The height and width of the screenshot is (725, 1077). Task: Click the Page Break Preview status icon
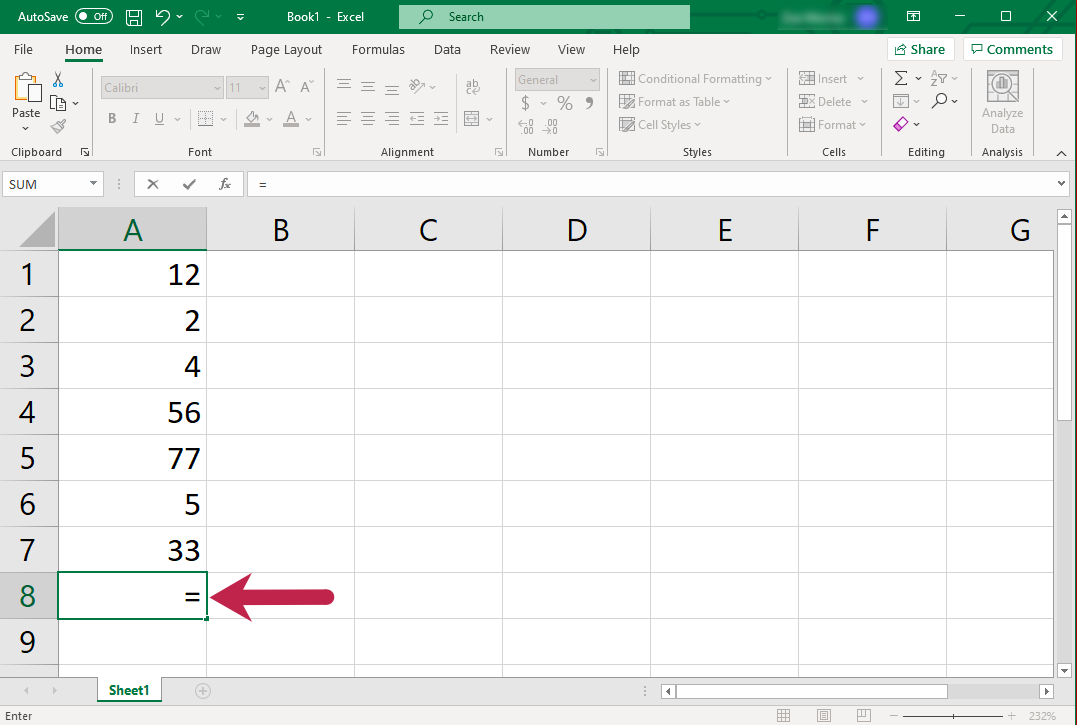click(864, 715)
